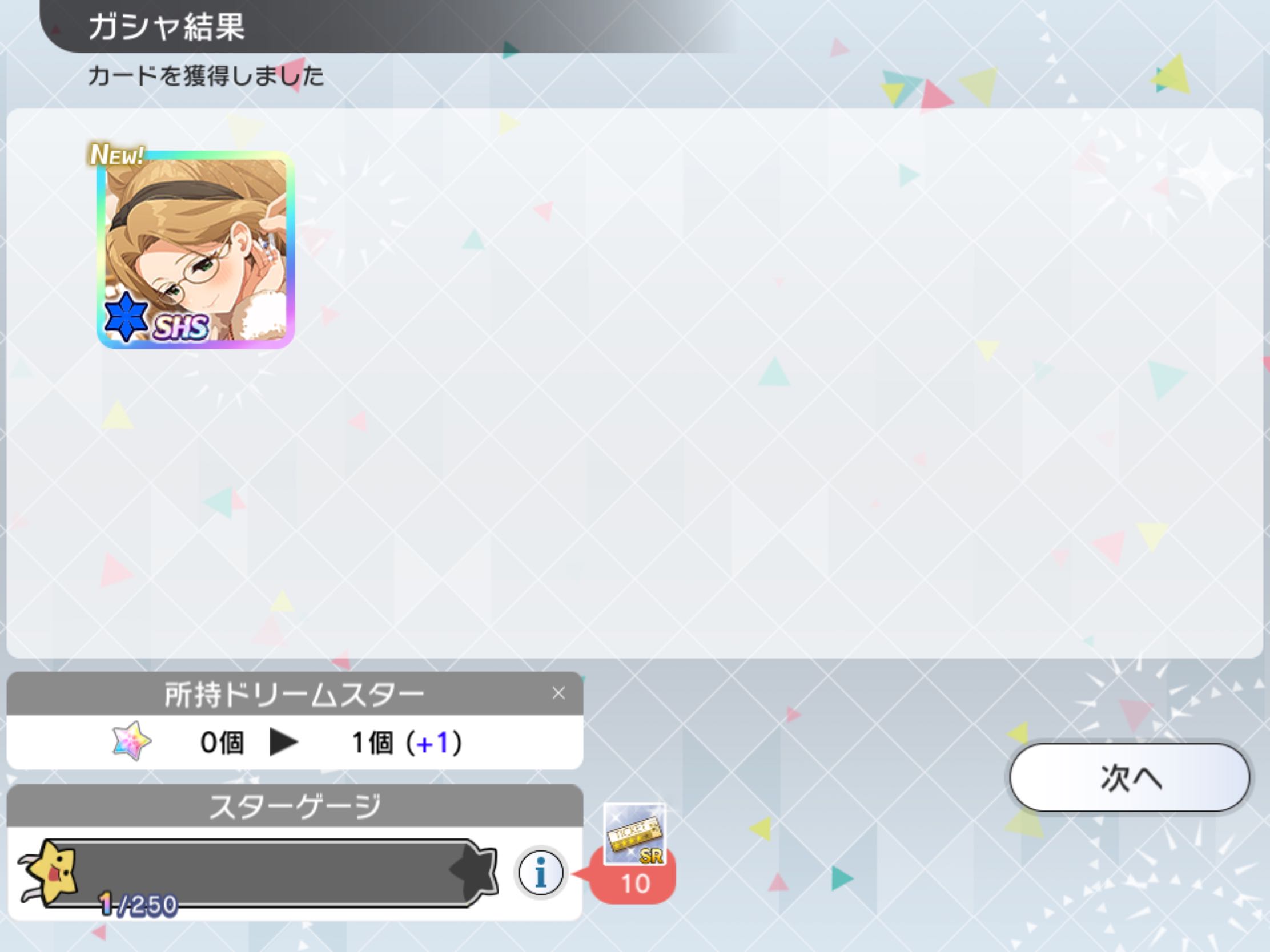This screenshot has width=1270, height=952.
Task: Tap the black arrow between star counts
Action: point(284,743)
